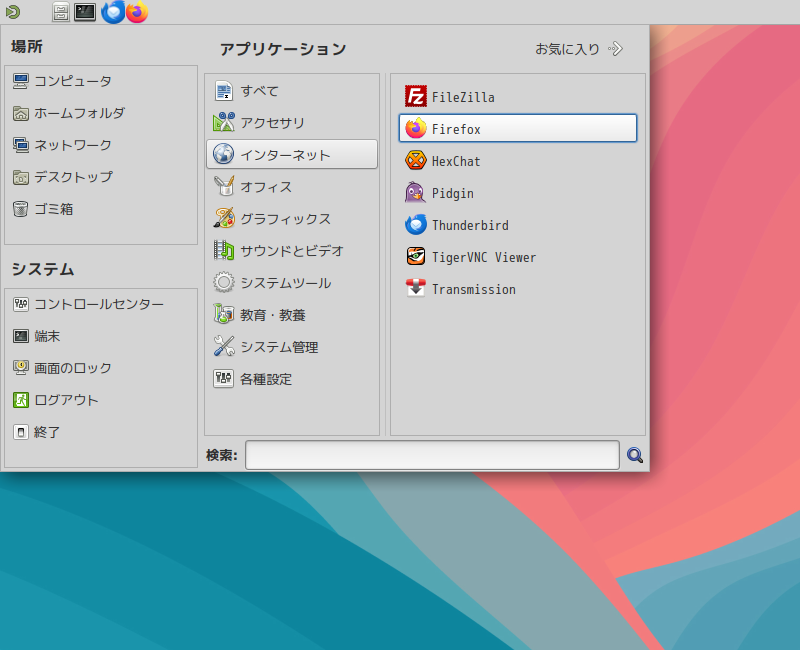Choose 終了 by its label
Screen dimensions: 800x650
point(47,432)
